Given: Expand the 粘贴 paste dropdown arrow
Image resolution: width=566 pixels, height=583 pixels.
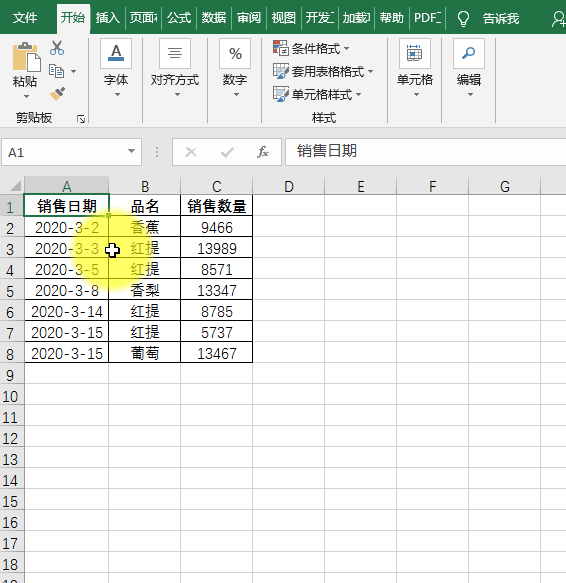Looking at the screenshot, I should point(26,97).
